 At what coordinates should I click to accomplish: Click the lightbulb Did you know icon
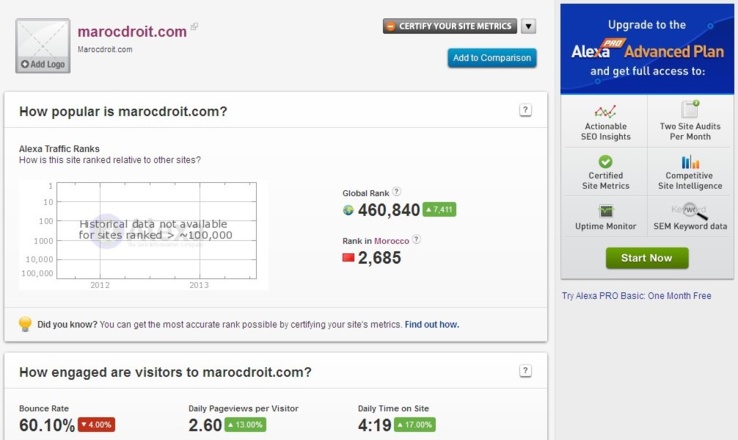[25, 324]
